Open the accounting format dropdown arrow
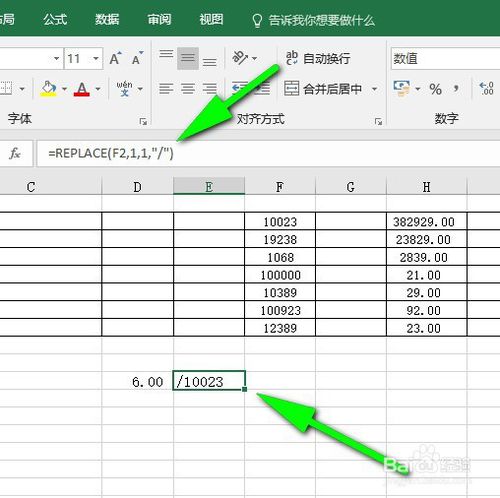Image resolution: width=500 pixels, height=498 pixels. [417, 89]
